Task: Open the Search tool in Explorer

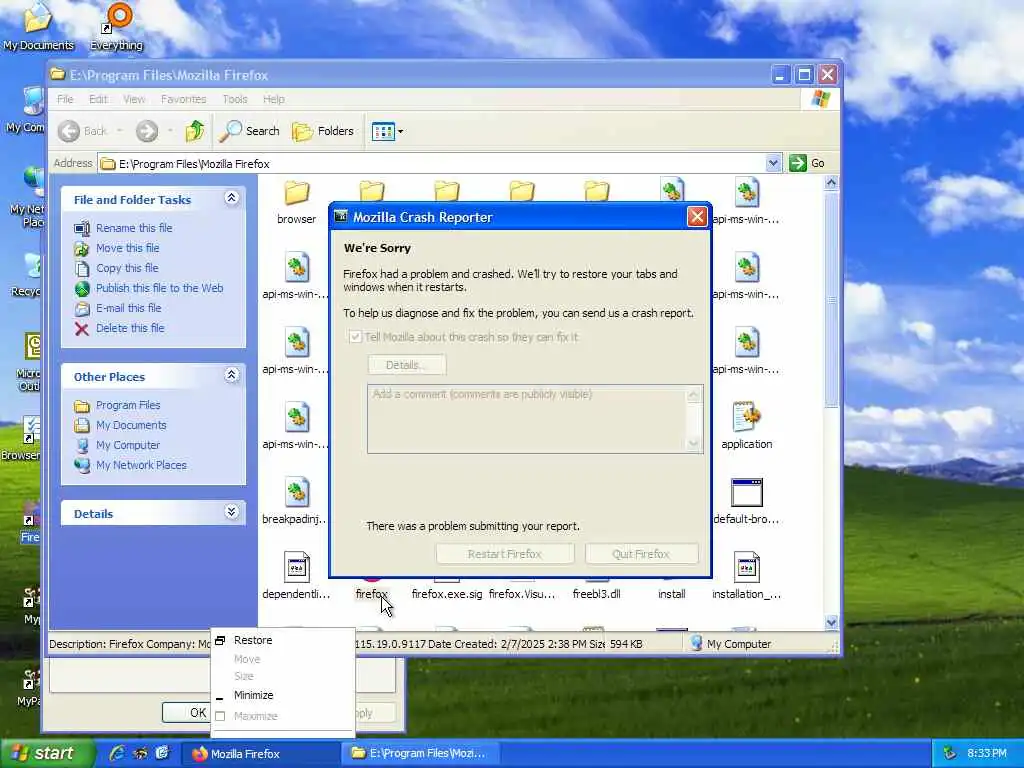Action: pos(249,131)
